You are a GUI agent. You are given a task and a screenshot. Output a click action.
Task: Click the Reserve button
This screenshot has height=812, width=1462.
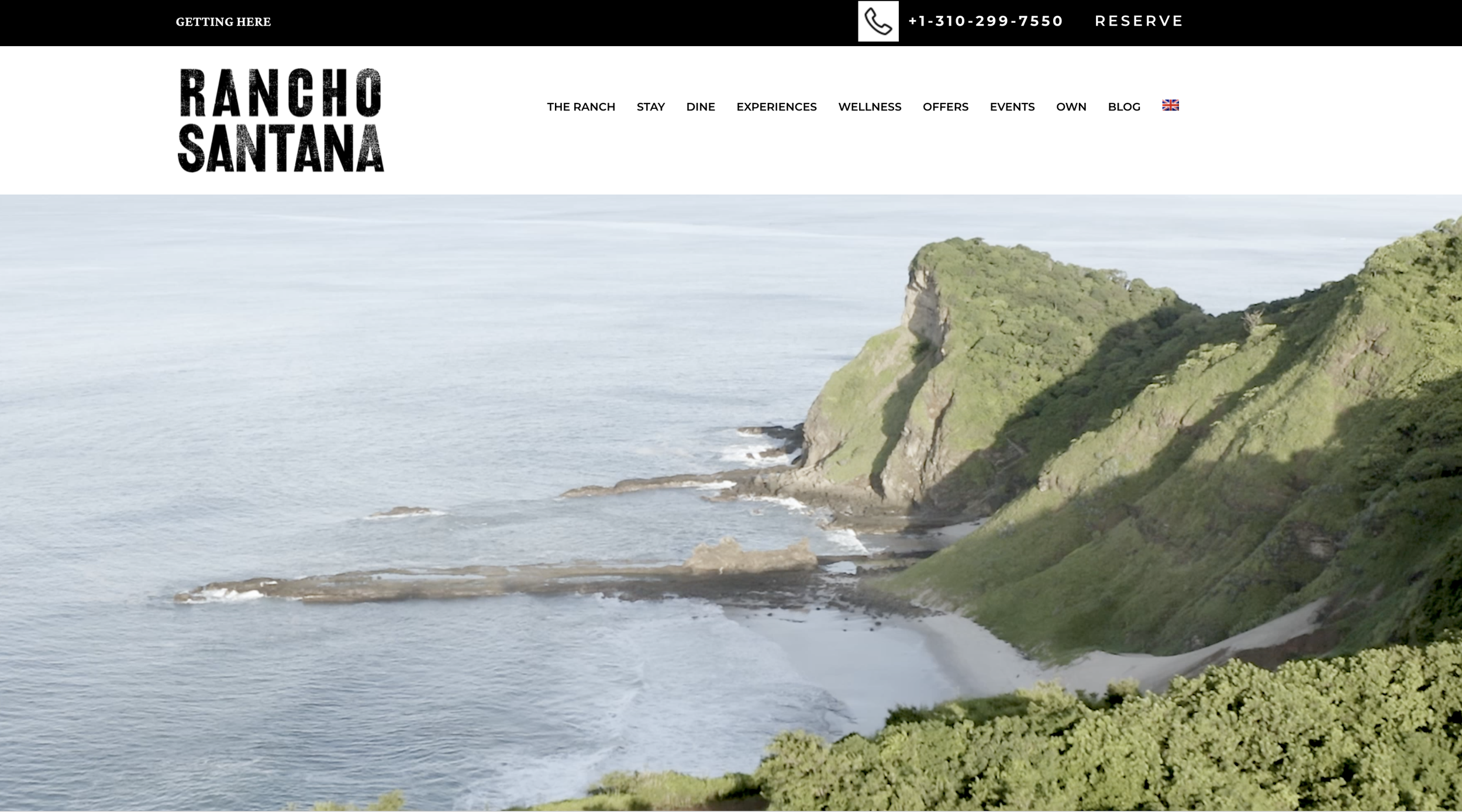pos(1139,21)
